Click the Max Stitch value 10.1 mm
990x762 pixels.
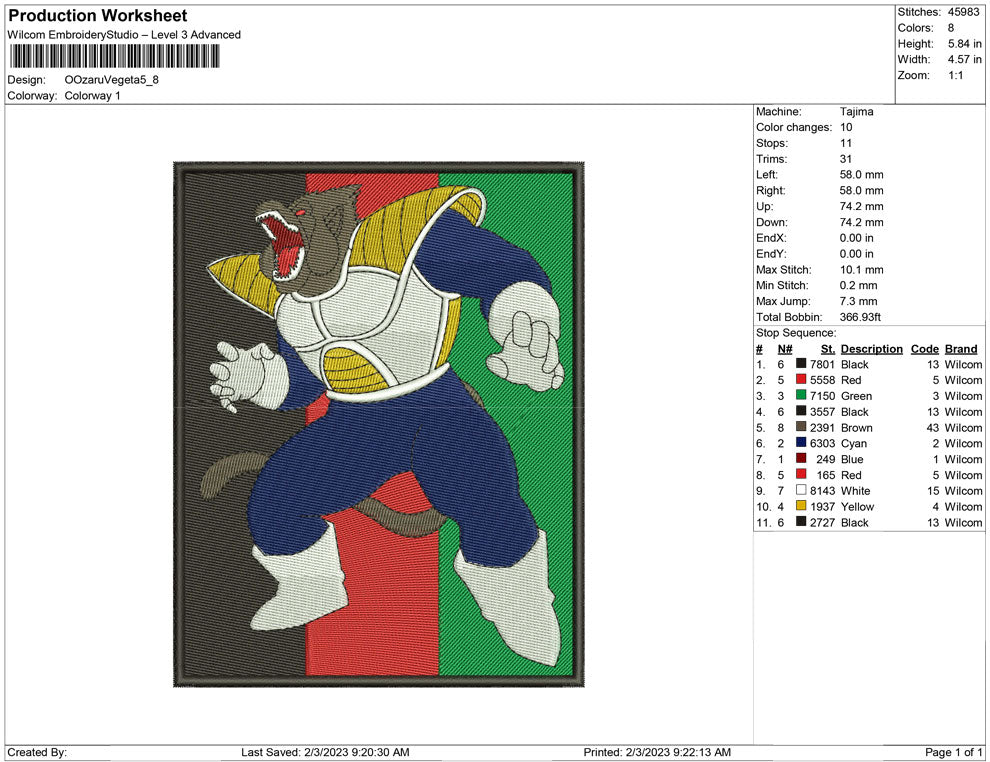point(861,270)
